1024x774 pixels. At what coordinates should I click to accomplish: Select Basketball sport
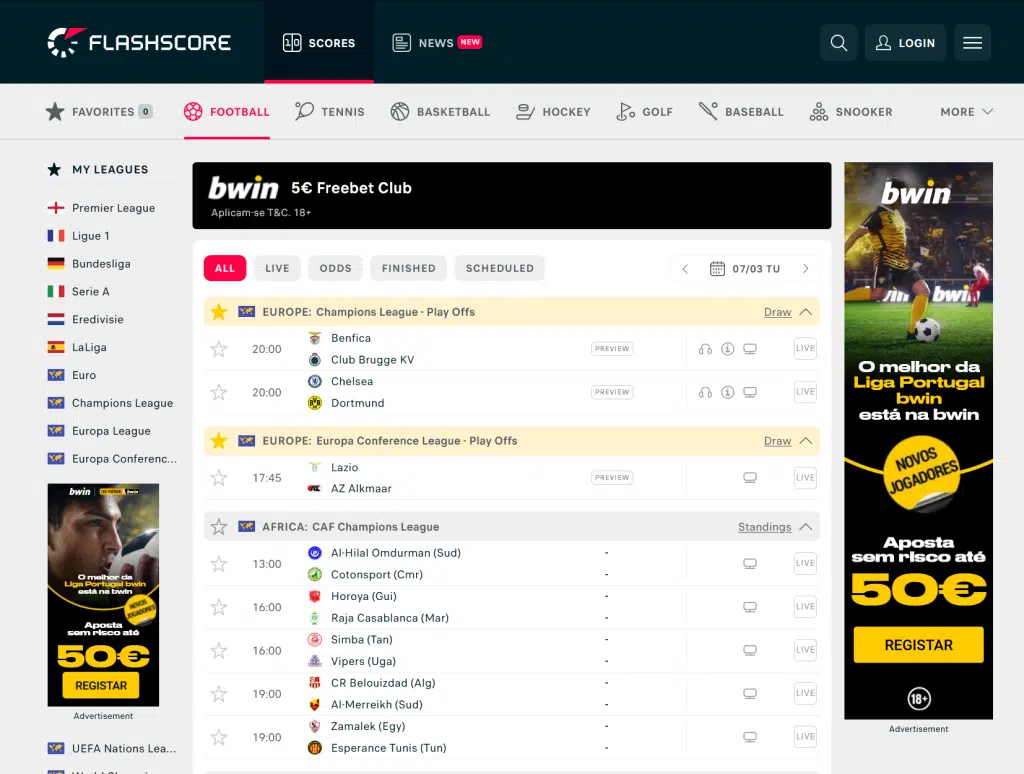(440, 112)
